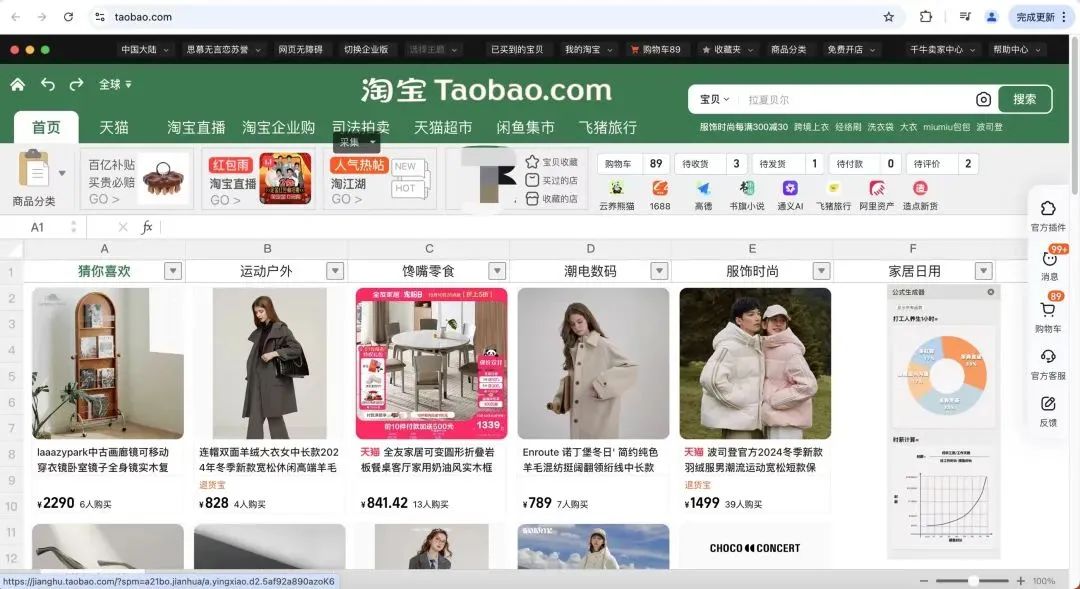Screen dimensions: 1080x589
Task: Open the browser profile avatar
Action: click(x=991, y=17)
